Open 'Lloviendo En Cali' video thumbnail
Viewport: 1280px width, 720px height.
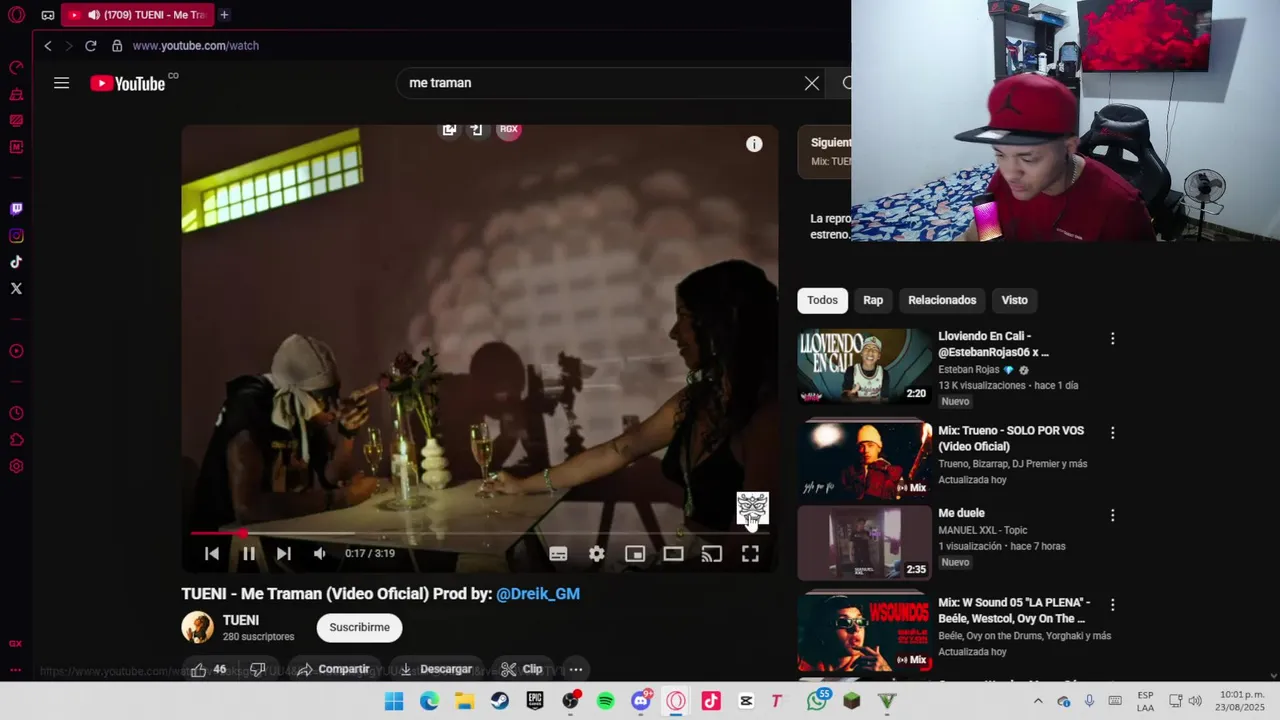[x=864, y=366]
